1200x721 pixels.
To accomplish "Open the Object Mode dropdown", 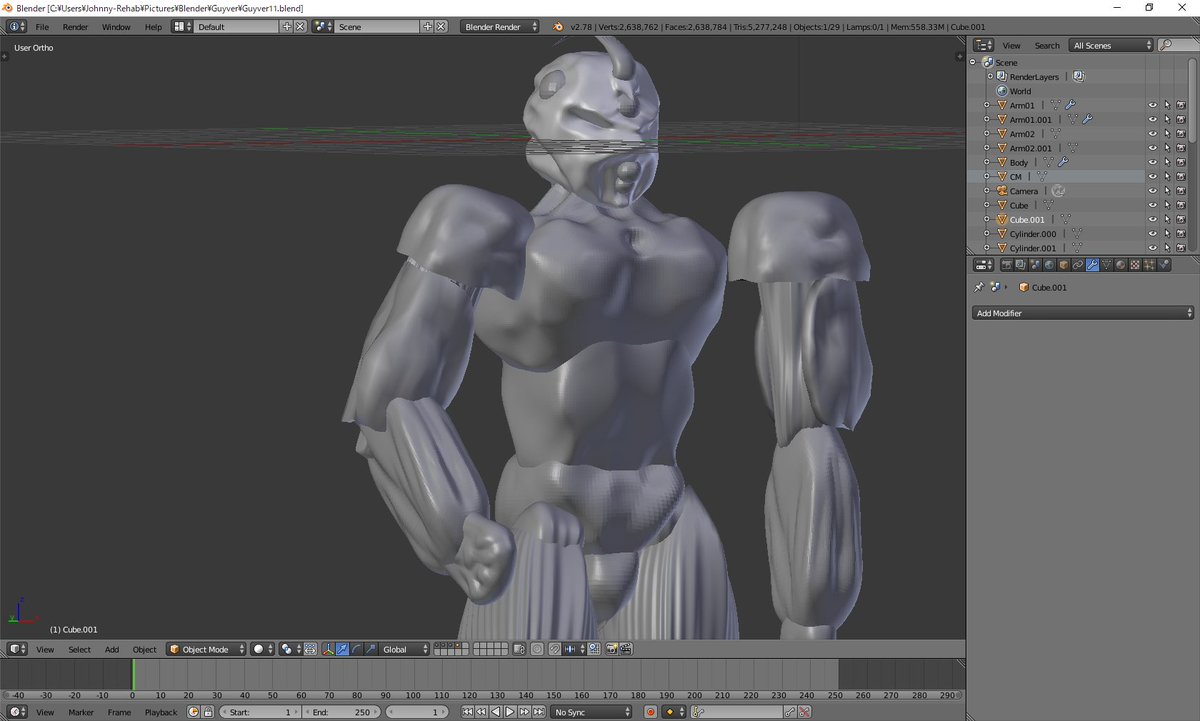I will pos(206,649).
